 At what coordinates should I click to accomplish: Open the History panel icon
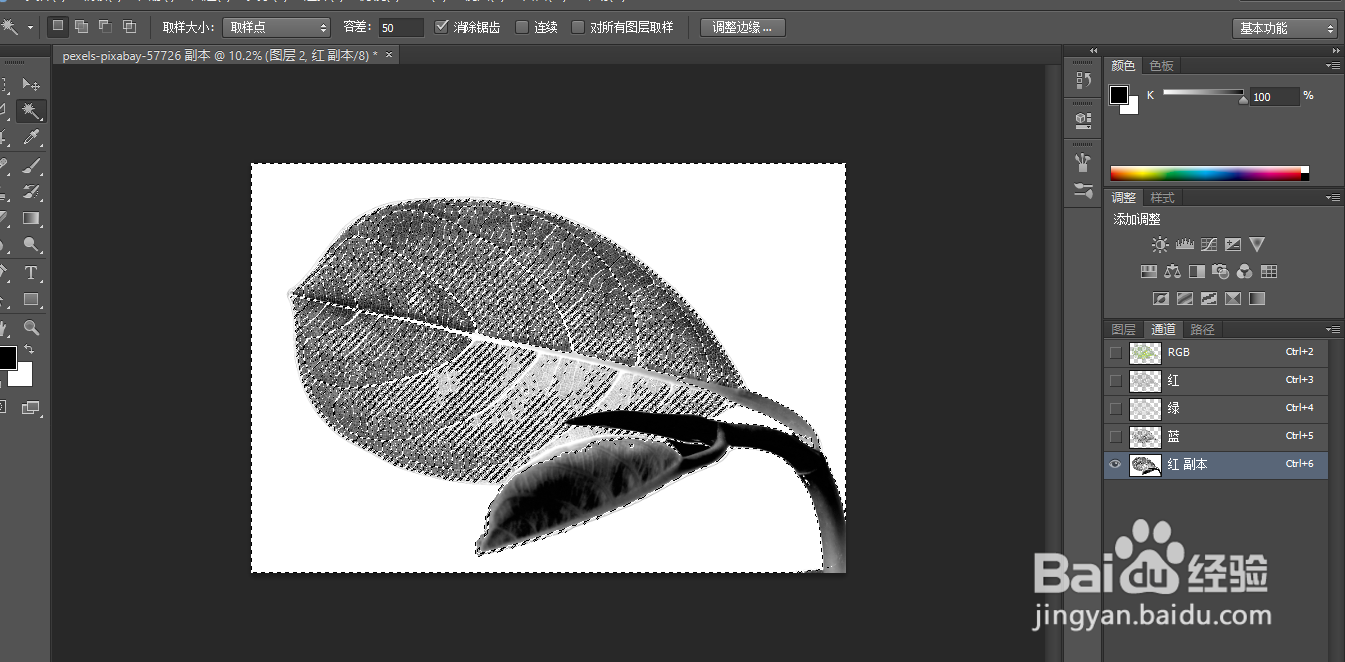(x=1083, y=82)
